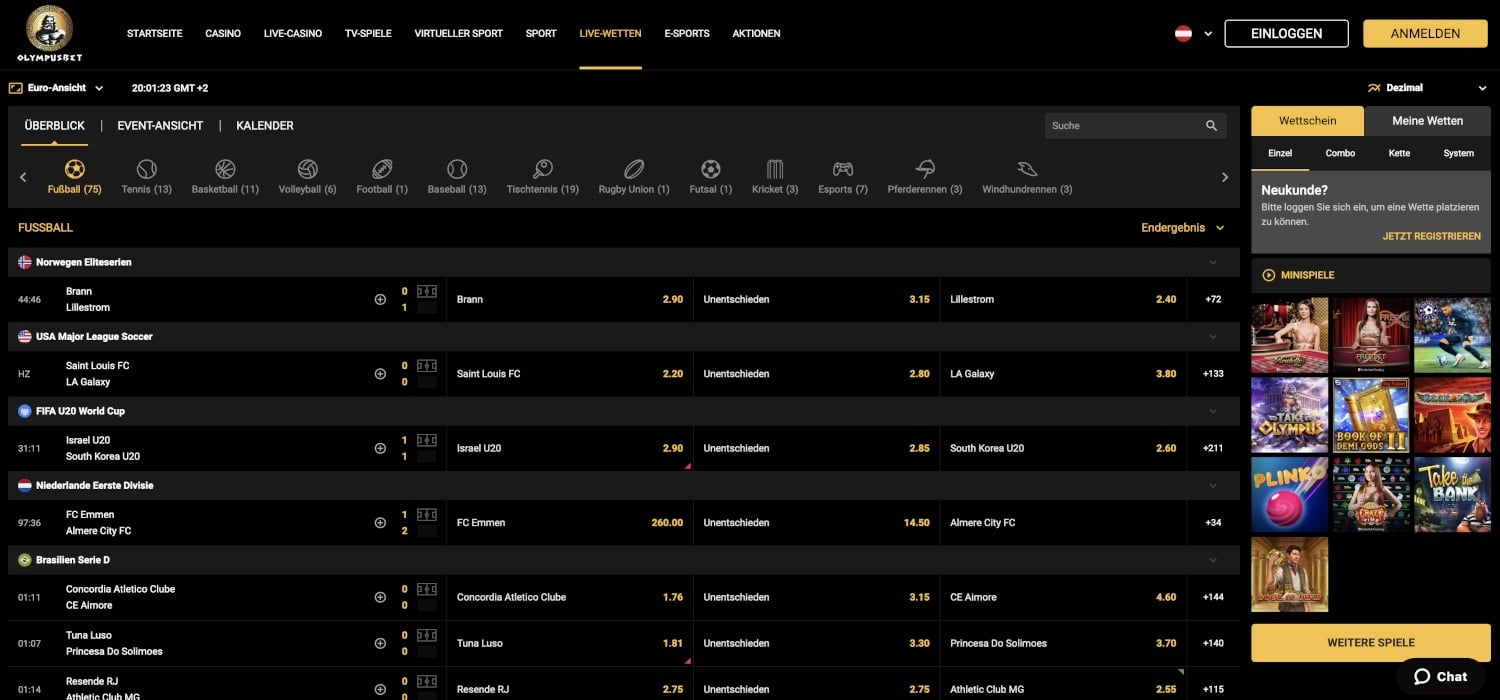Open the Austria flag language dropdown
Viewport: 1500px width, 700px height.
pyautogui.click(x=1193, y=33)
